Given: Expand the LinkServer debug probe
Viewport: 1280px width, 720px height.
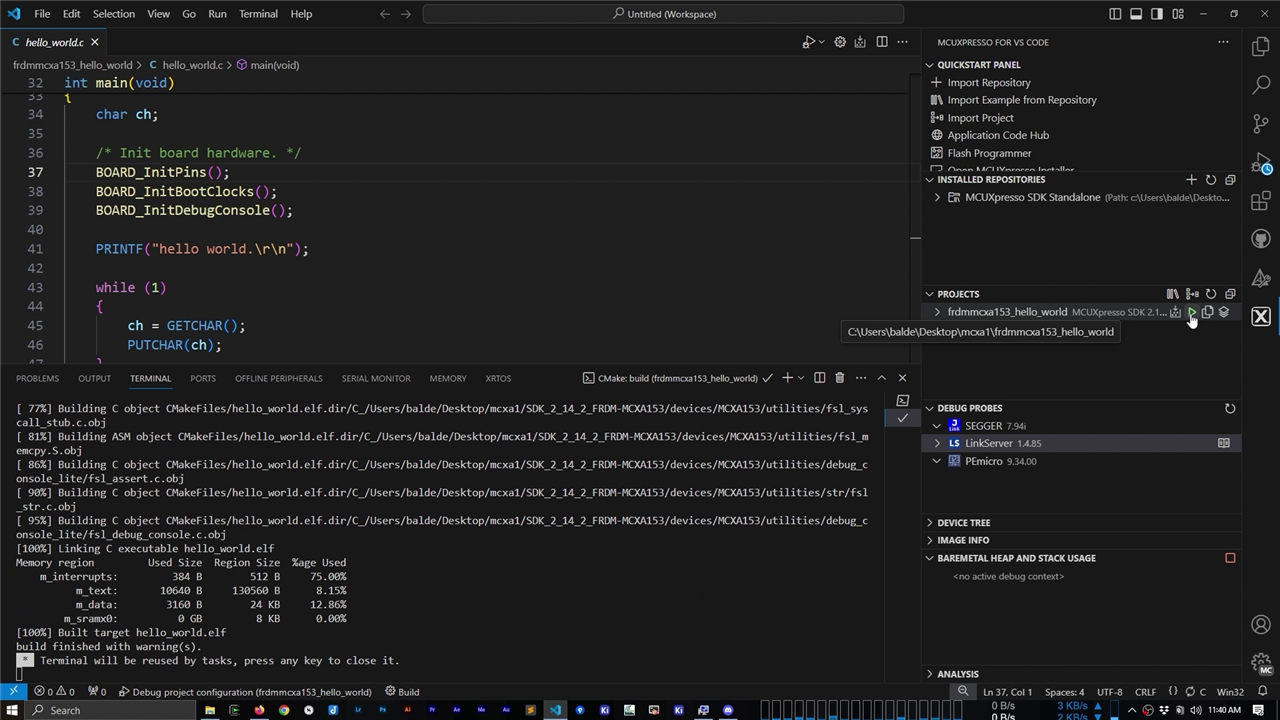Looking at the screenshot, I should pyautogui.click(x=937, y=443).
